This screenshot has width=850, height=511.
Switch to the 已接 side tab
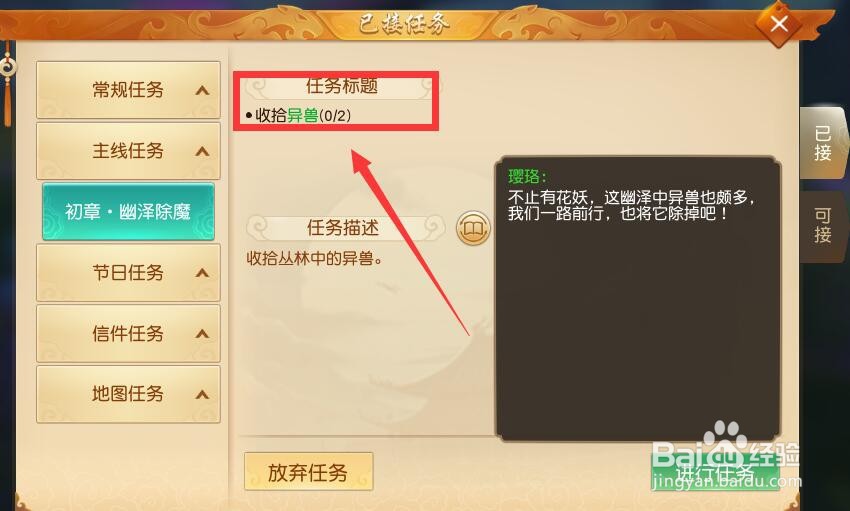[822, 143]
